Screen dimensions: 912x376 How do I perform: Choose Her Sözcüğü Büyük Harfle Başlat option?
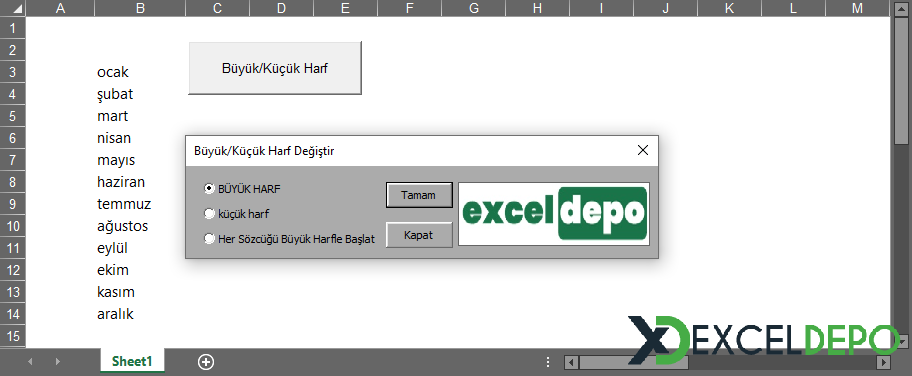290,239
